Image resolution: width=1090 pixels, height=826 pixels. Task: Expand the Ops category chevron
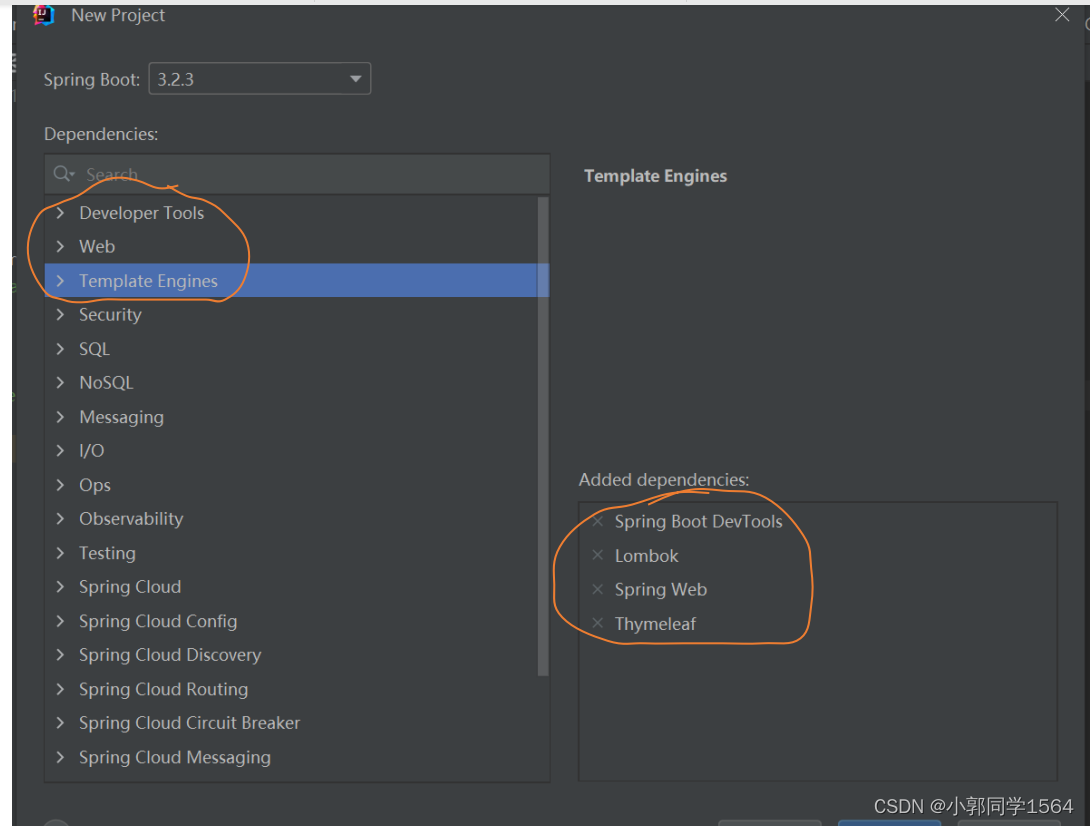point(60,485)
